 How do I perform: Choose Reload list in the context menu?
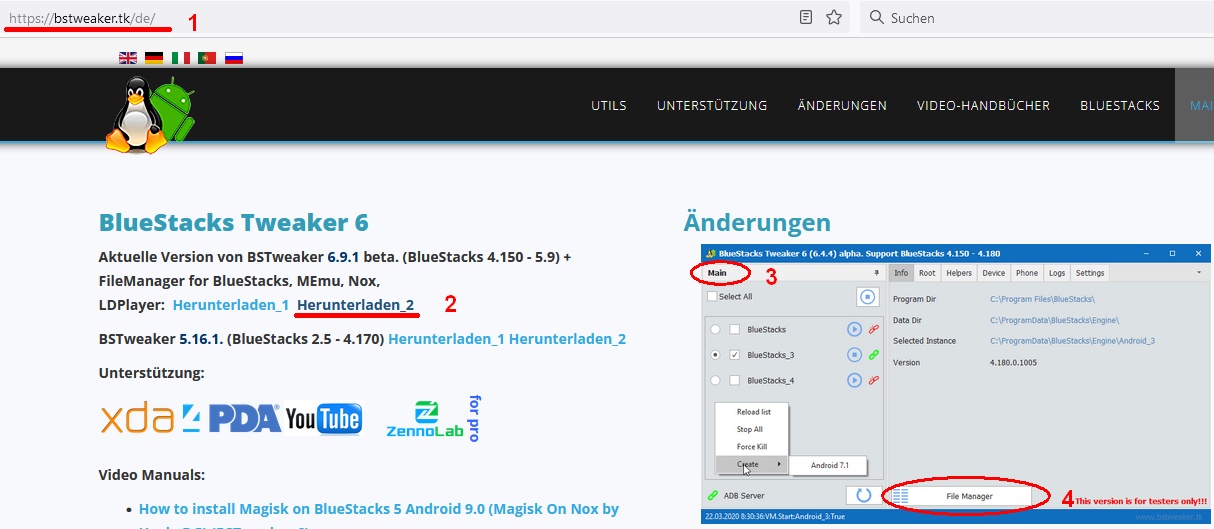[x=754, y=412]
